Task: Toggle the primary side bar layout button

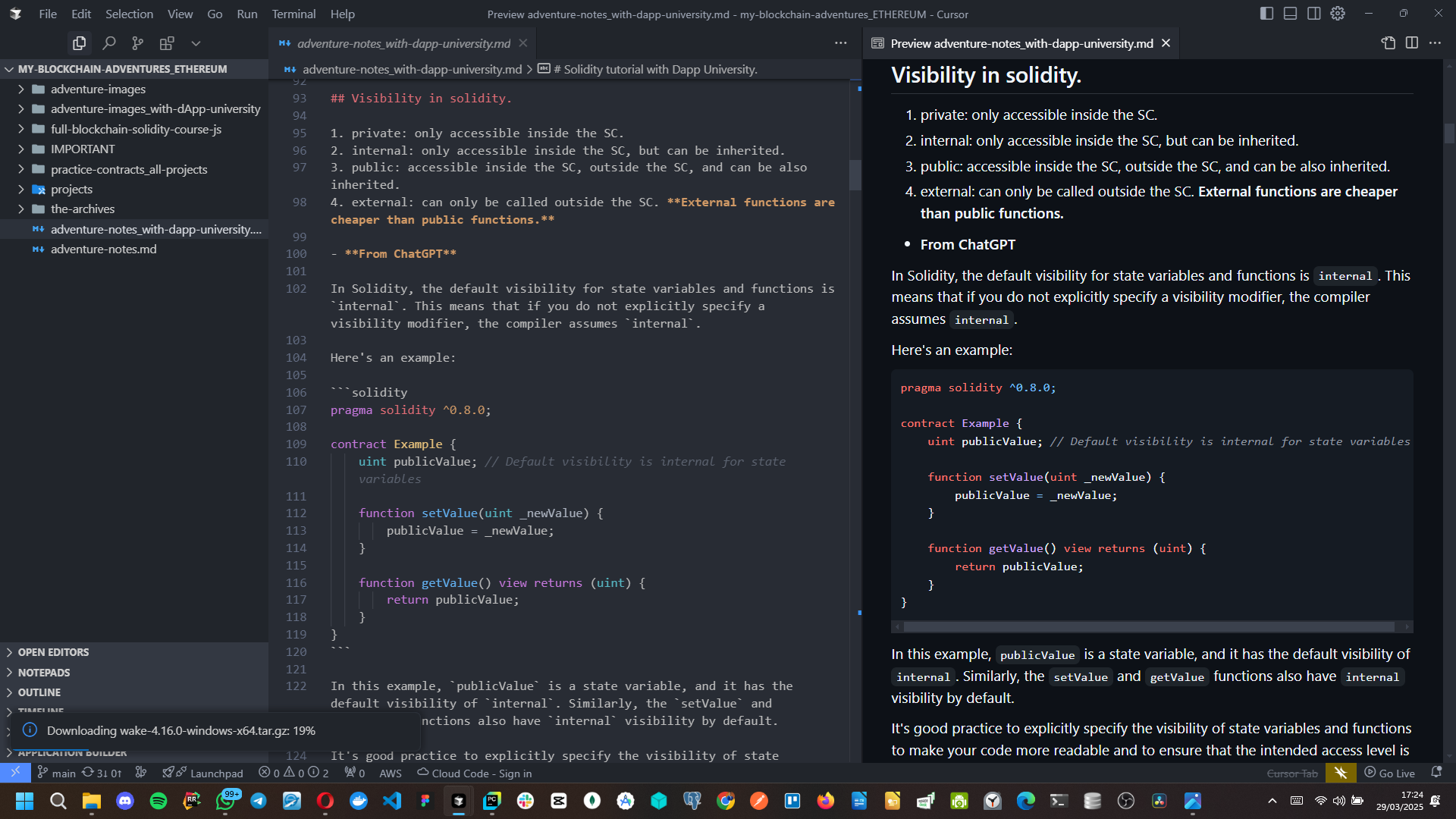Action: pyautogui.click(x=1266, y=14)
